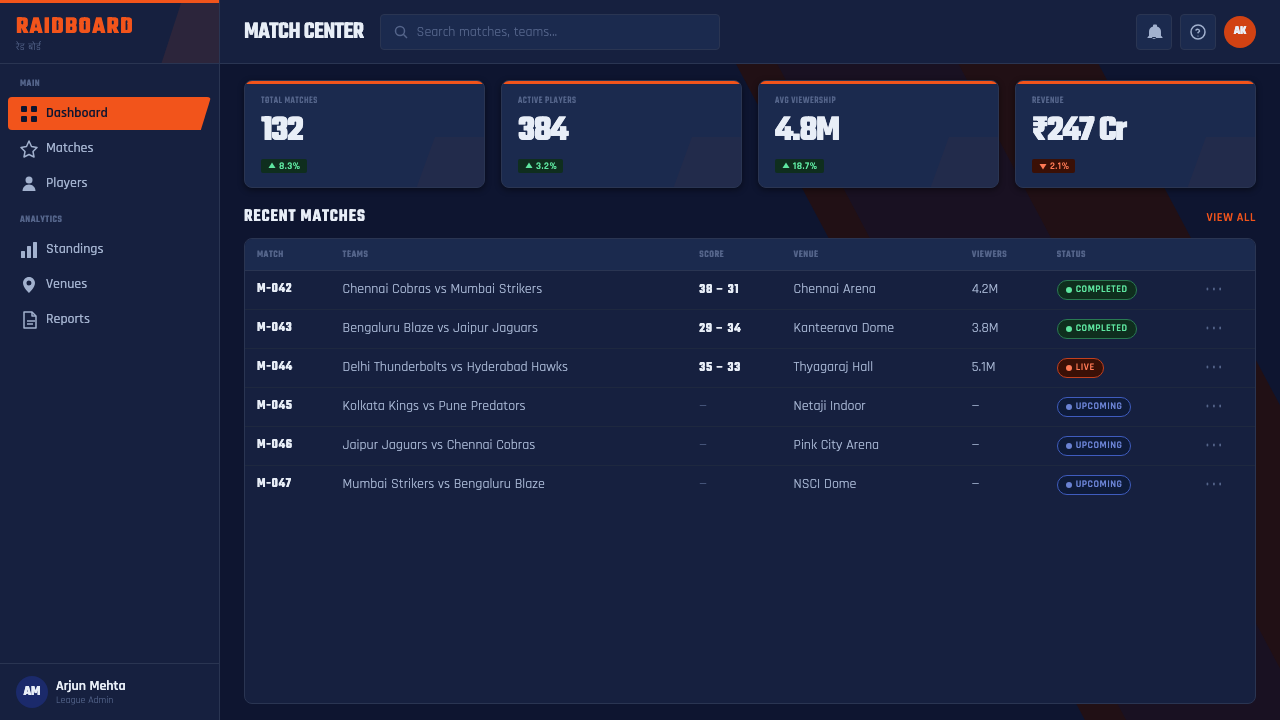Click venue Pink City Arena
Image resolution: width=1280 pixels, height=720 pixels.
pos(836,445)
